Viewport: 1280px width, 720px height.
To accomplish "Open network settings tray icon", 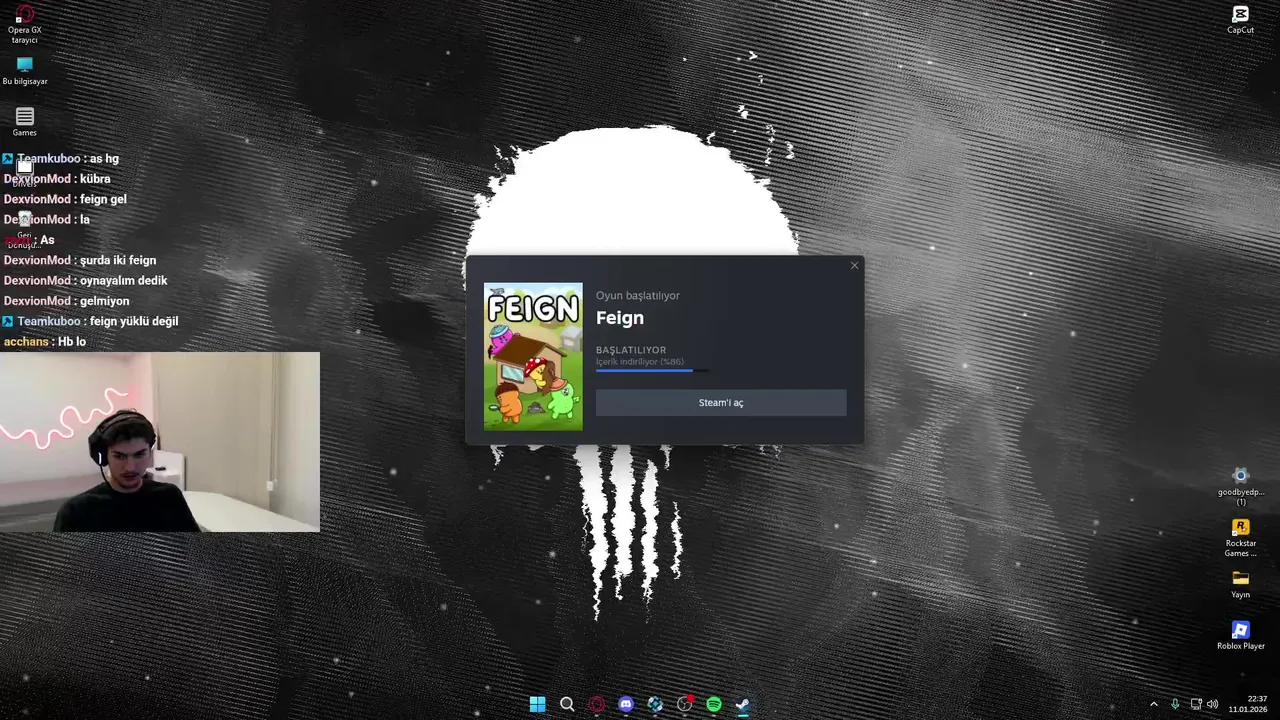I will 1196,704.
